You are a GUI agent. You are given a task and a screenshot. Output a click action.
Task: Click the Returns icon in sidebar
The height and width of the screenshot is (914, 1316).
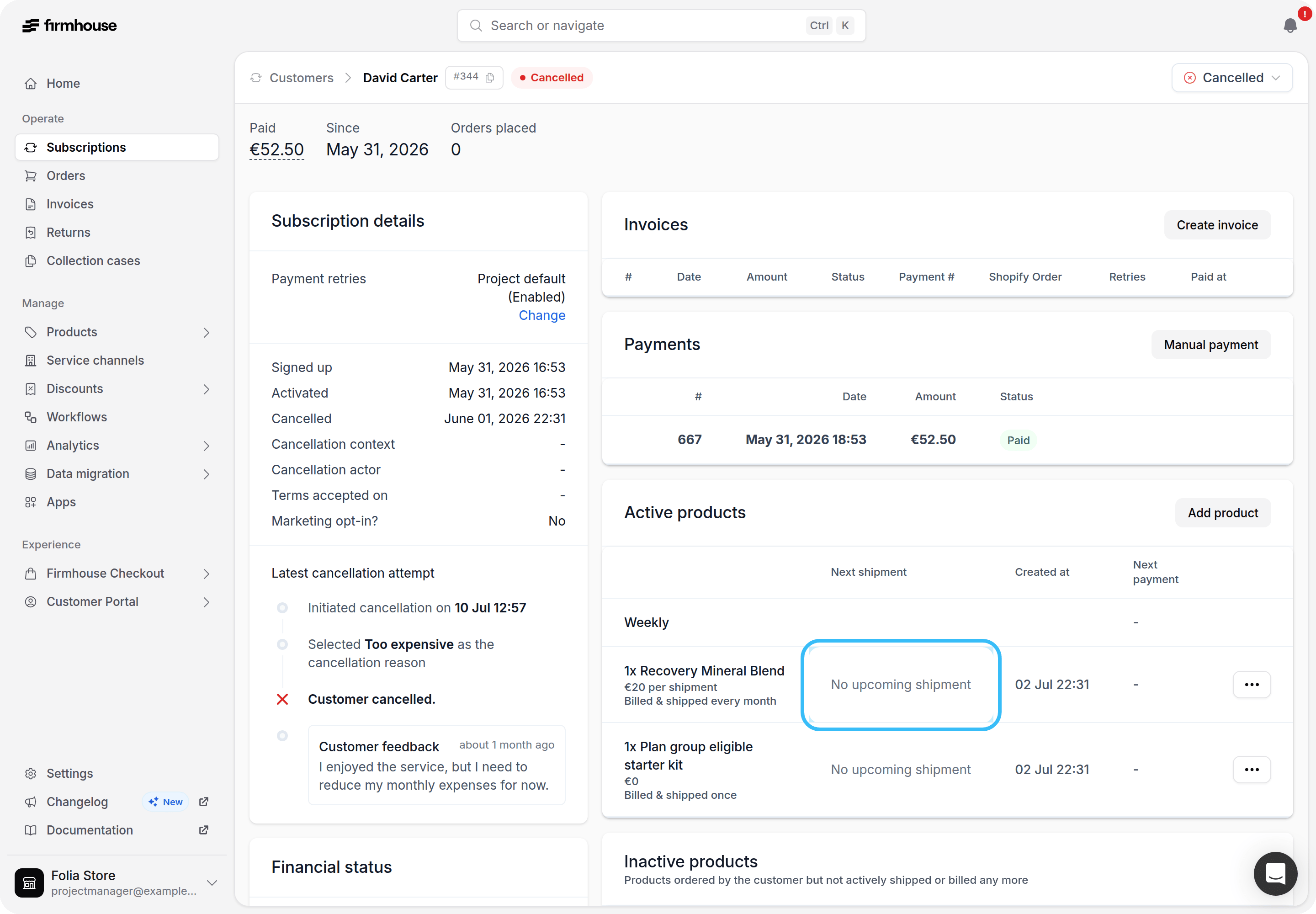[x=31, y=233]
